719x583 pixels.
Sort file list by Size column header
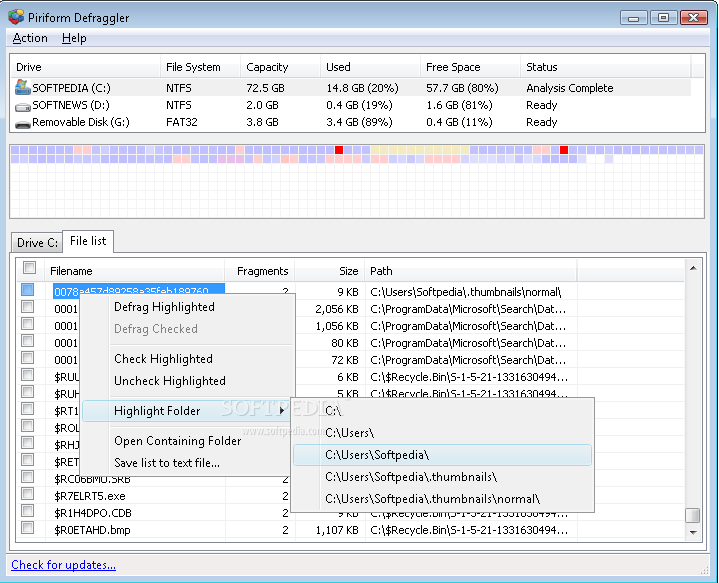(330, 271)
